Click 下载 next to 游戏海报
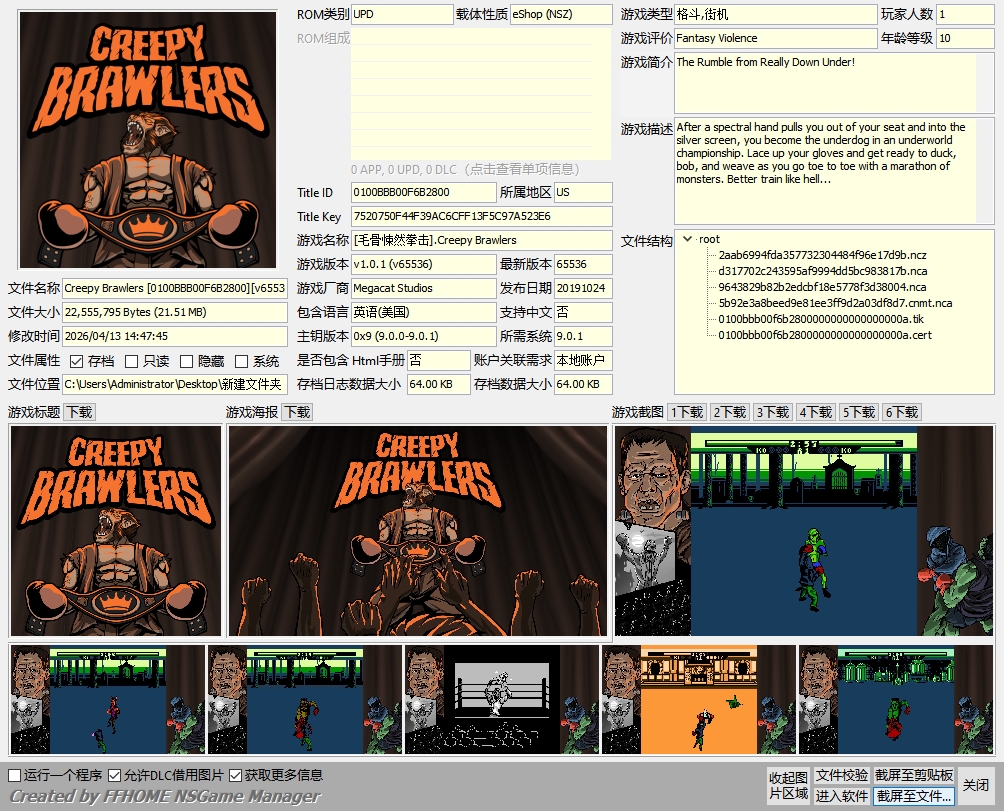The image size is (1004, 811). pyautogui.click(x=297, y=412)
